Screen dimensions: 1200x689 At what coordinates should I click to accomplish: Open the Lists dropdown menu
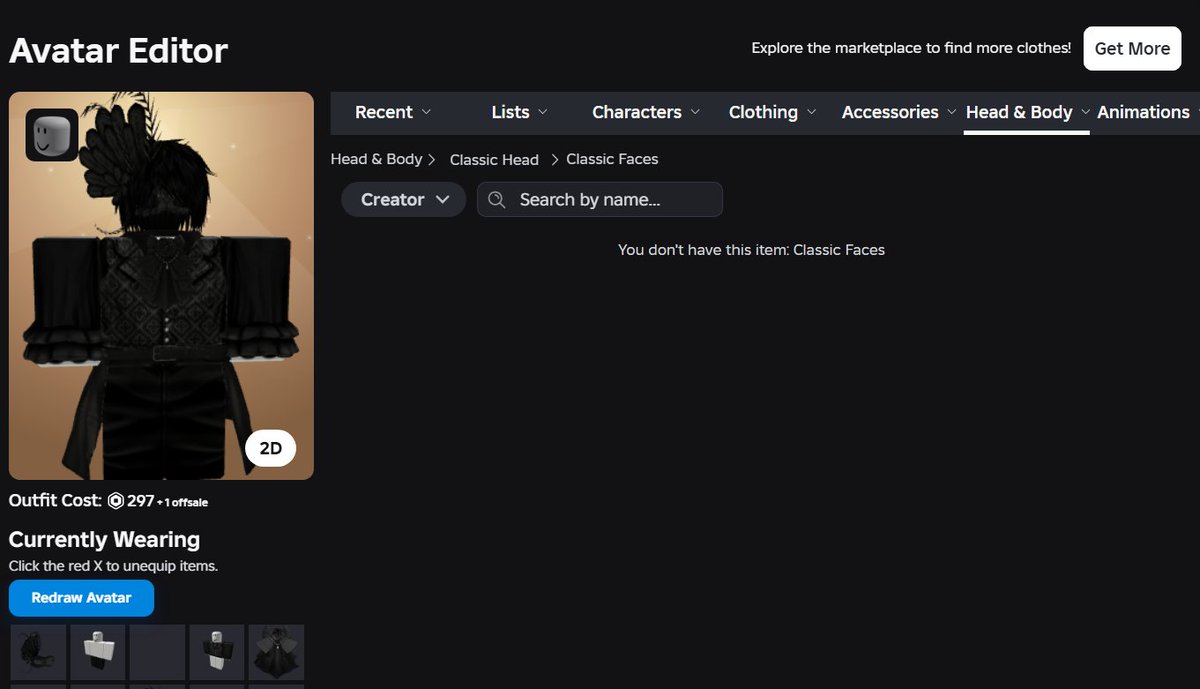[520, 112]
